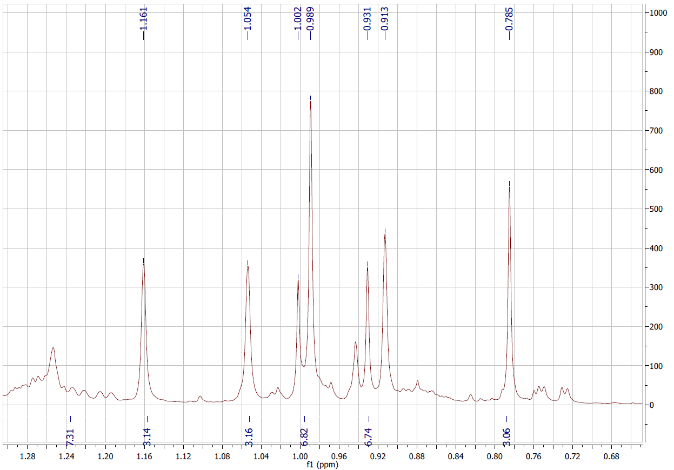Select the 7.31 integral value
This screenshot has width=674, height=470.
70,437
